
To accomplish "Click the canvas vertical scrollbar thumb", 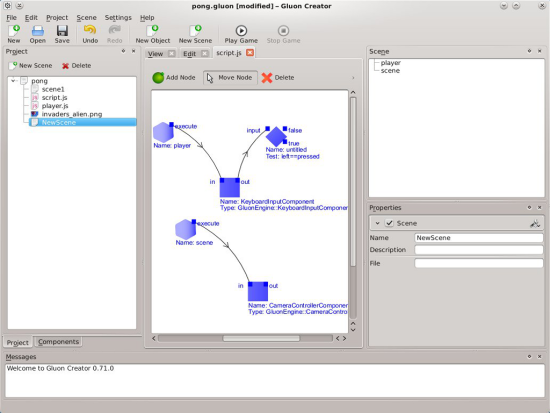I will 353,181.
